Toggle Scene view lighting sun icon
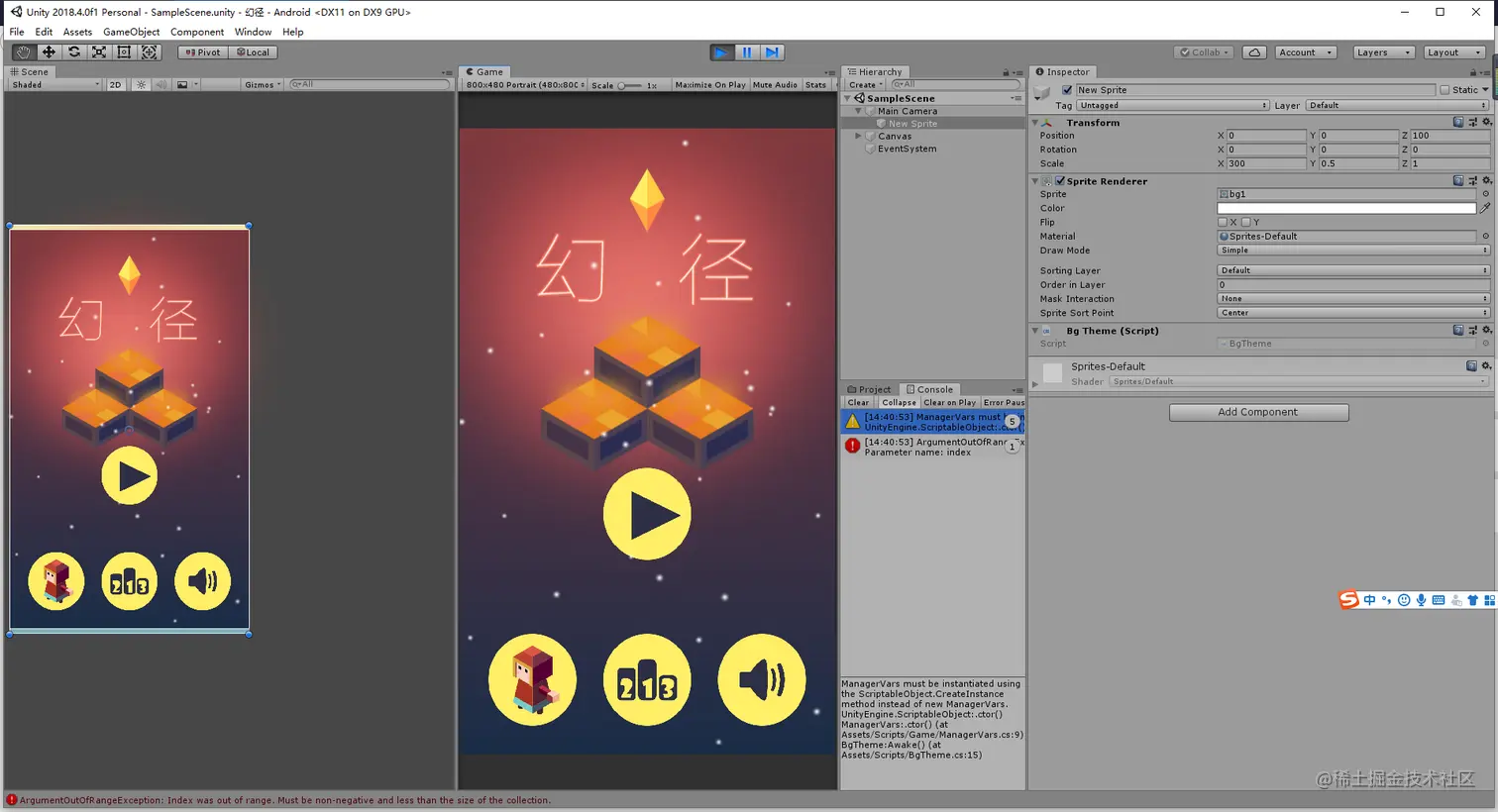The height and width of the screenshot is (812, 1498). [x=142, y=85]
